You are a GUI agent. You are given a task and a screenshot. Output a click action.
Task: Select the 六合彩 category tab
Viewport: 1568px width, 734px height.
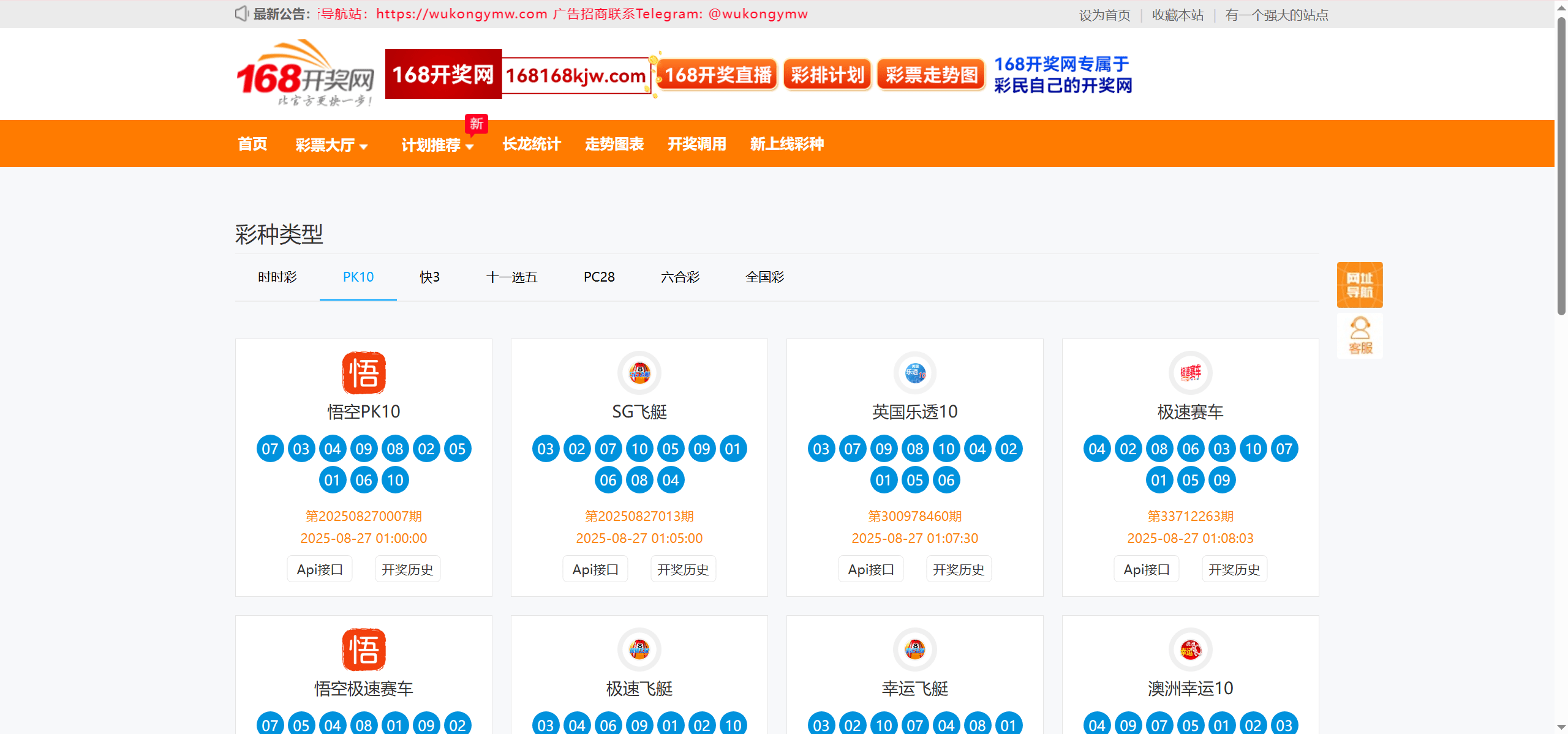coord(680,277)
